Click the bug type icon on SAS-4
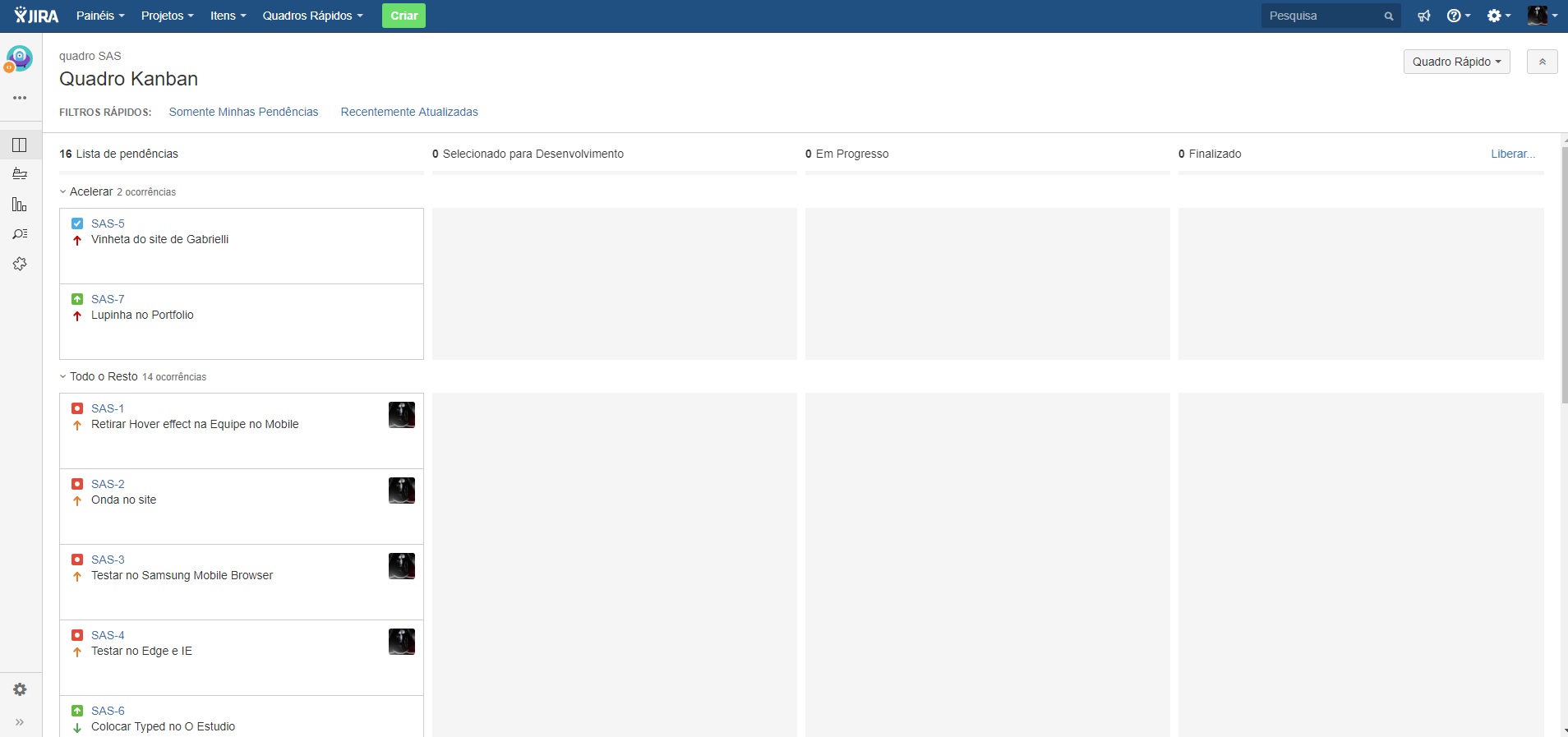 (77, 635)
